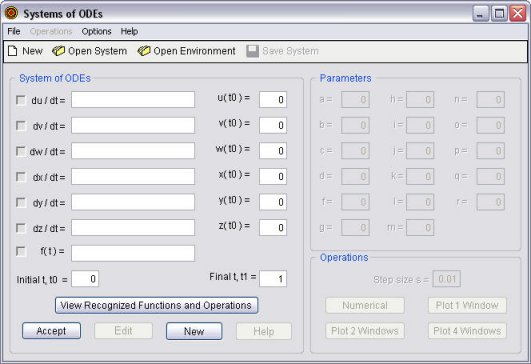
Task: Click the parameter l value field
Action: point(420,202)
